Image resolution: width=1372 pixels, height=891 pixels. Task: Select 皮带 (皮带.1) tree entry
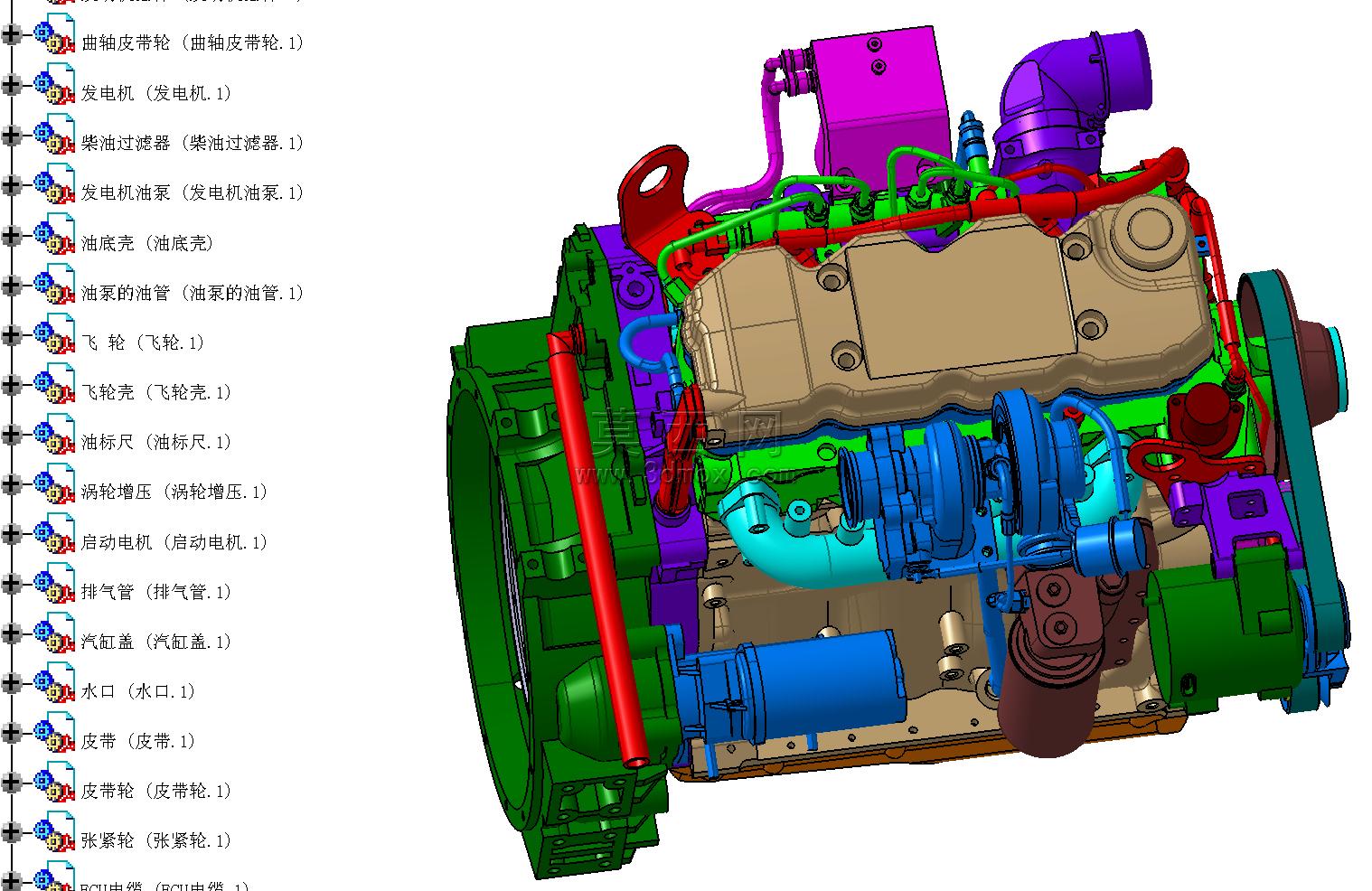coord(138,741)
